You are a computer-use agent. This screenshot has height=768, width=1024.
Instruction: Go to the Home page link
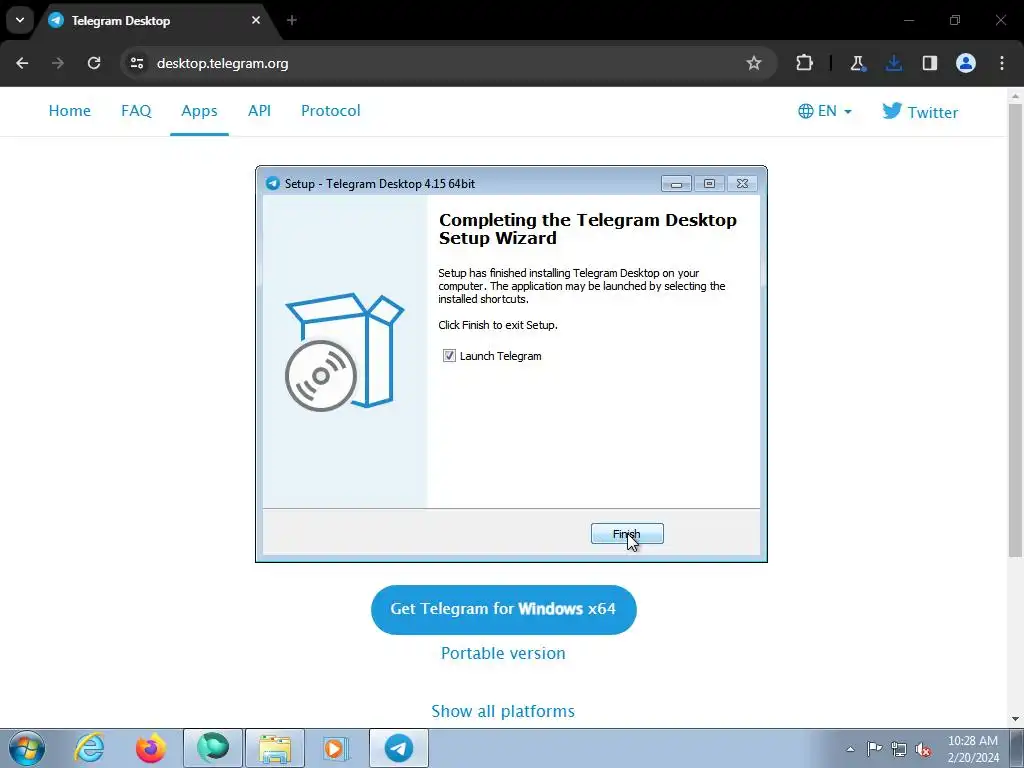pos(70,111)
